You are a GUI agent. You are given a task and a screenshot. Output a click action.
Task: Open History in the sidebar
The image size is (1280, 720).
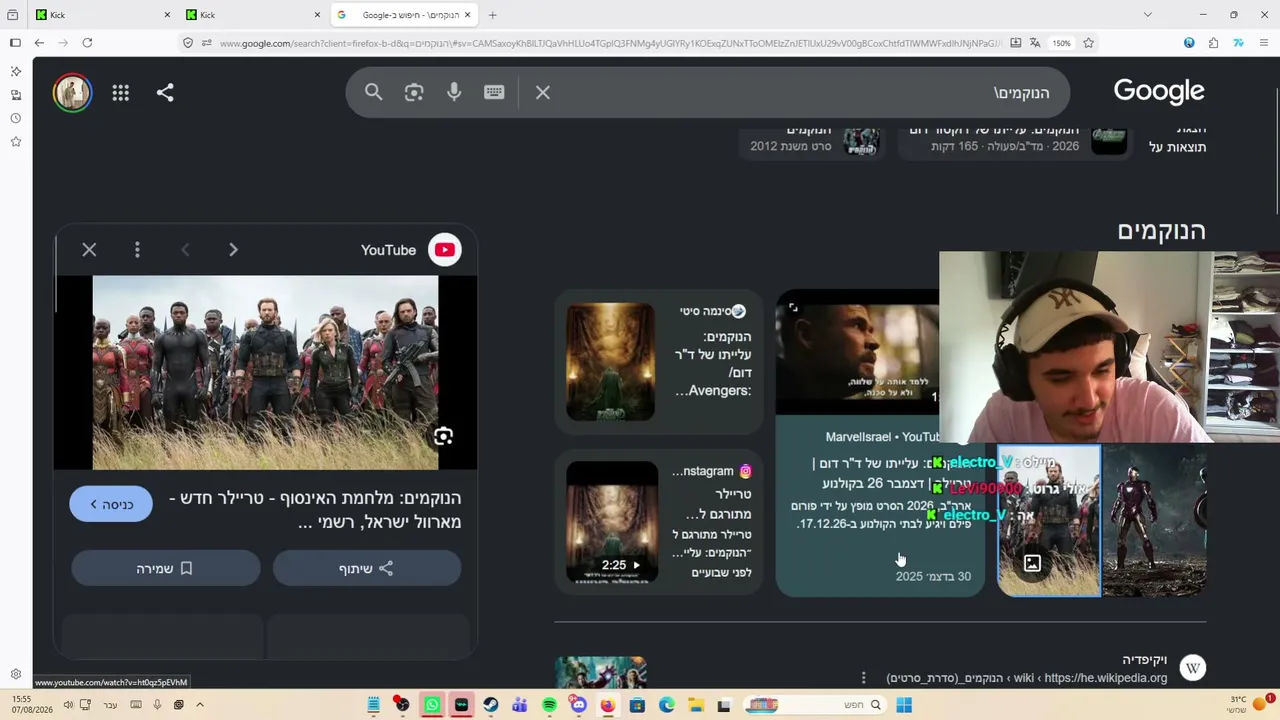(15, 118)
